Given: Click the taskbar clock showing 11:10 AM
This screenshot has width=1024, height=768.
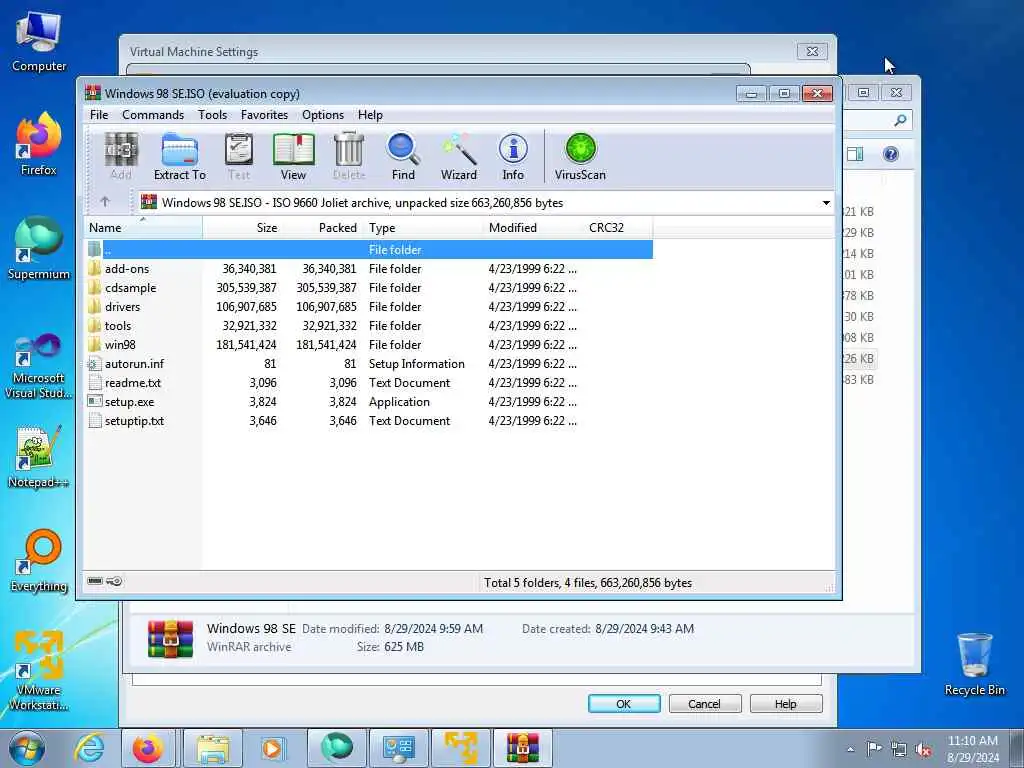Looking at the screenshot, I should pos(972,748).
